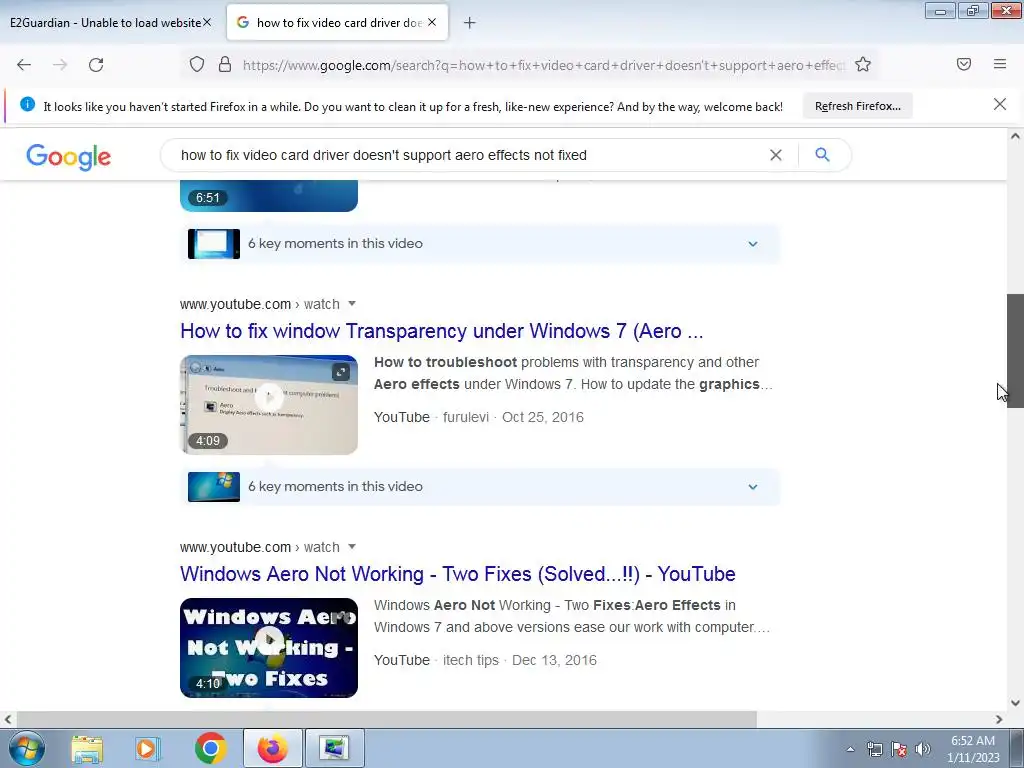Open the monitor window in taskbar
Viewport: 1024px width, 768px height.
coord(334,748)
